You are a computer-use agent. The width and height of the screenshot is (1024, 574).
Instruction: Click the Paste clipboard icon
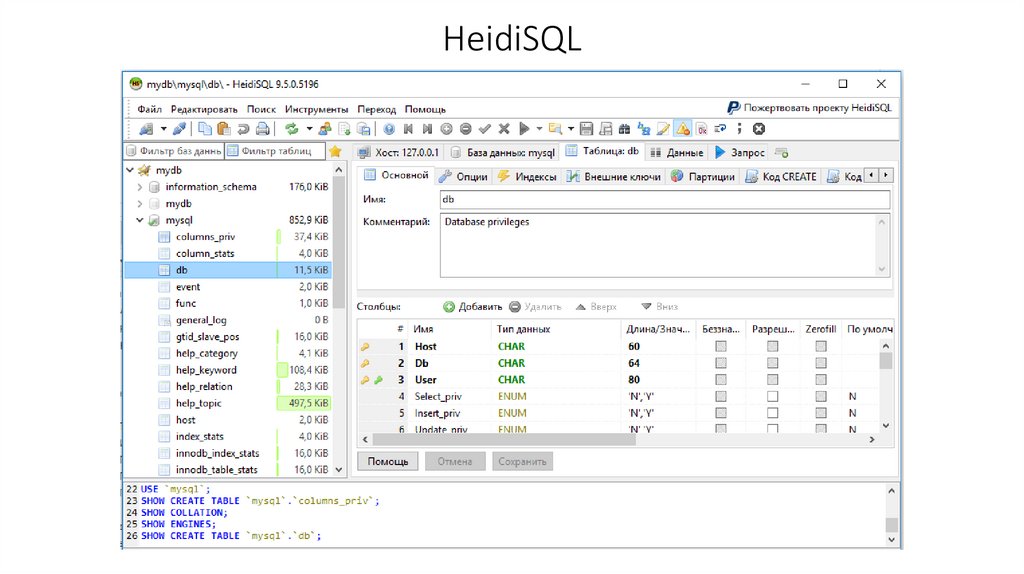(x=223, y=129)
